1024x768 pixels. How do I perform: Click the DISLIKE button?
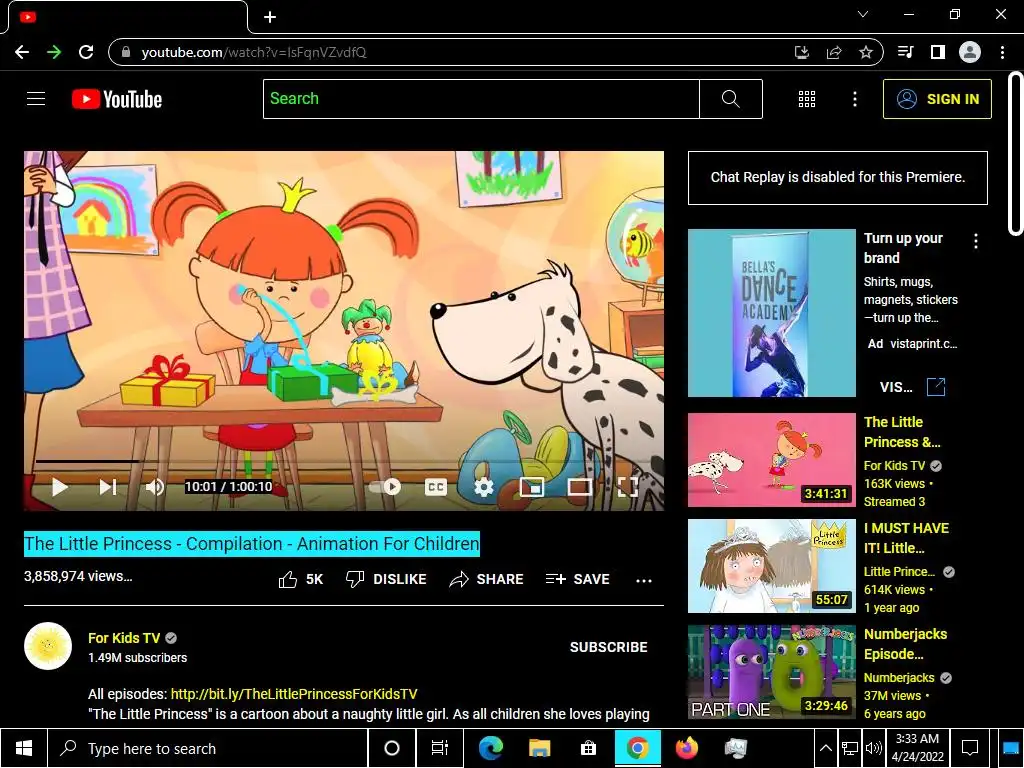[x=386, y=579]
